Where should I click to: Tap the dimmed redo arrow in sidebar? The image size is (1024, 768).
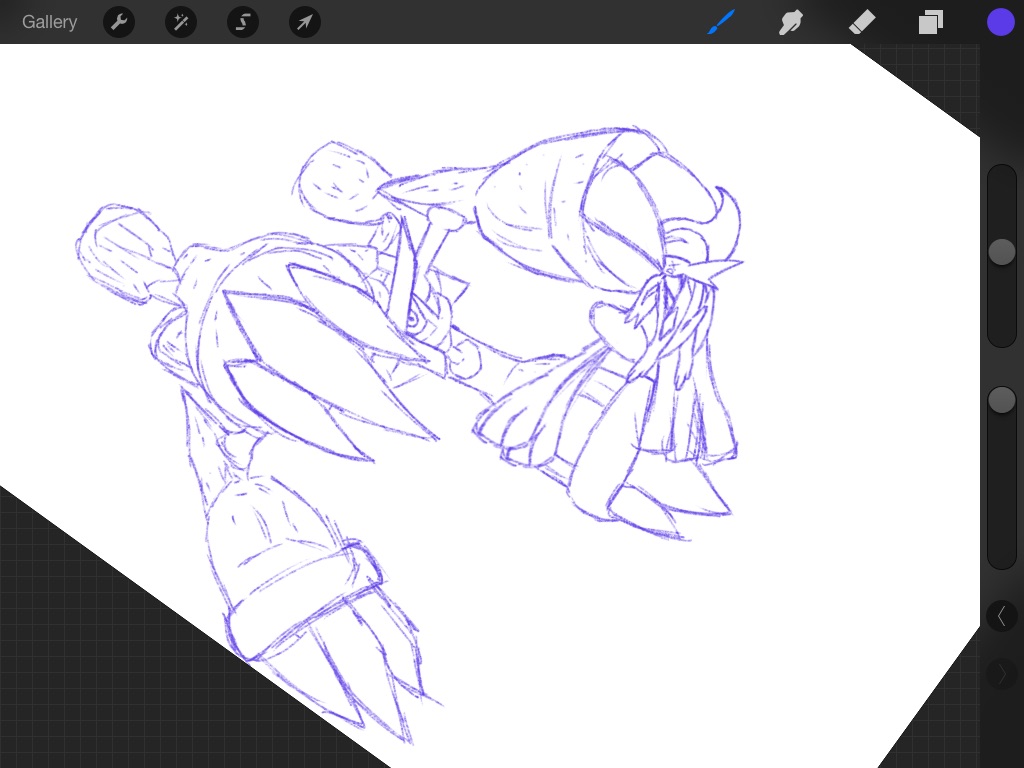point(1001,674)
